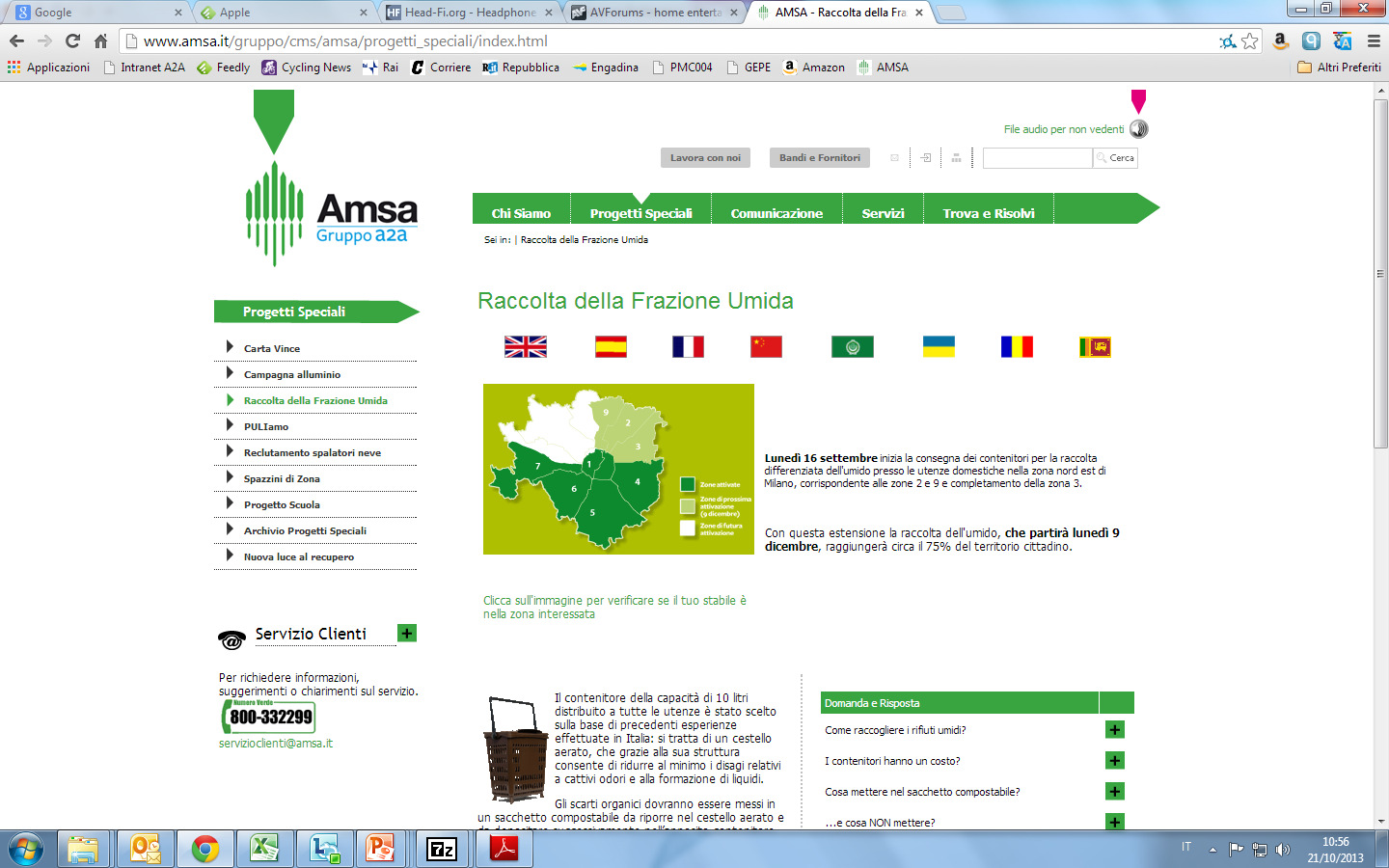Open Spazzini di Zona link
1389x868 pixels.
[x=282, y=478]
